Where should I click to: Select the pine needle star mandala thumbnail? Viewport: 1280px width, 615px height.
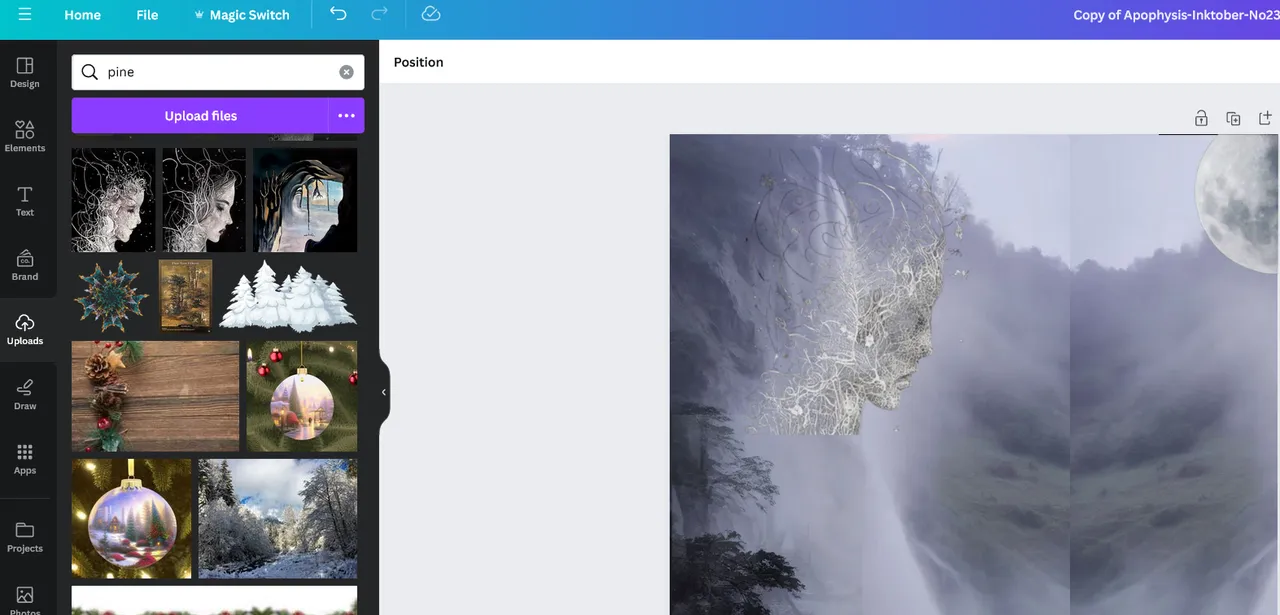click(x=111, y=296)
